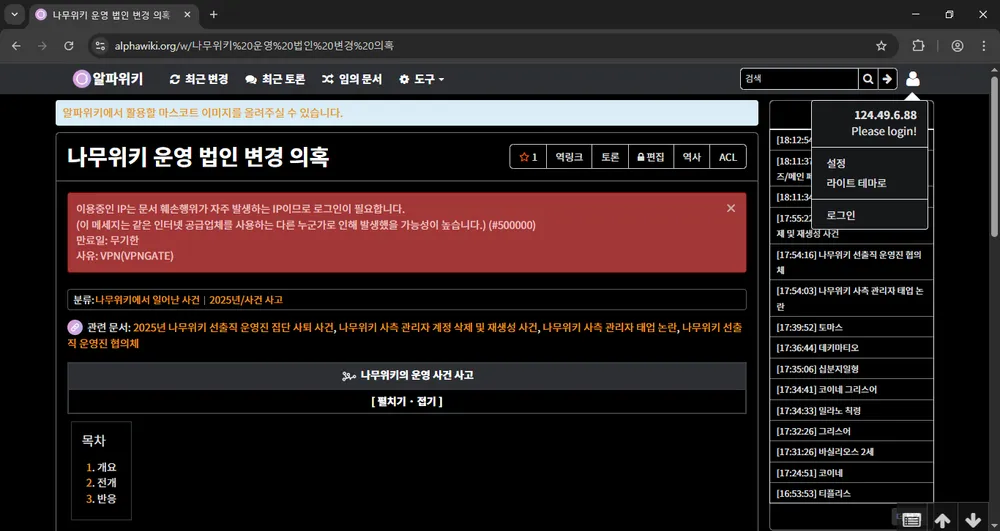Open 나무위키 사측 관리자 계정 삭제 및 재생성 사건 link

[x=438, y=328]
